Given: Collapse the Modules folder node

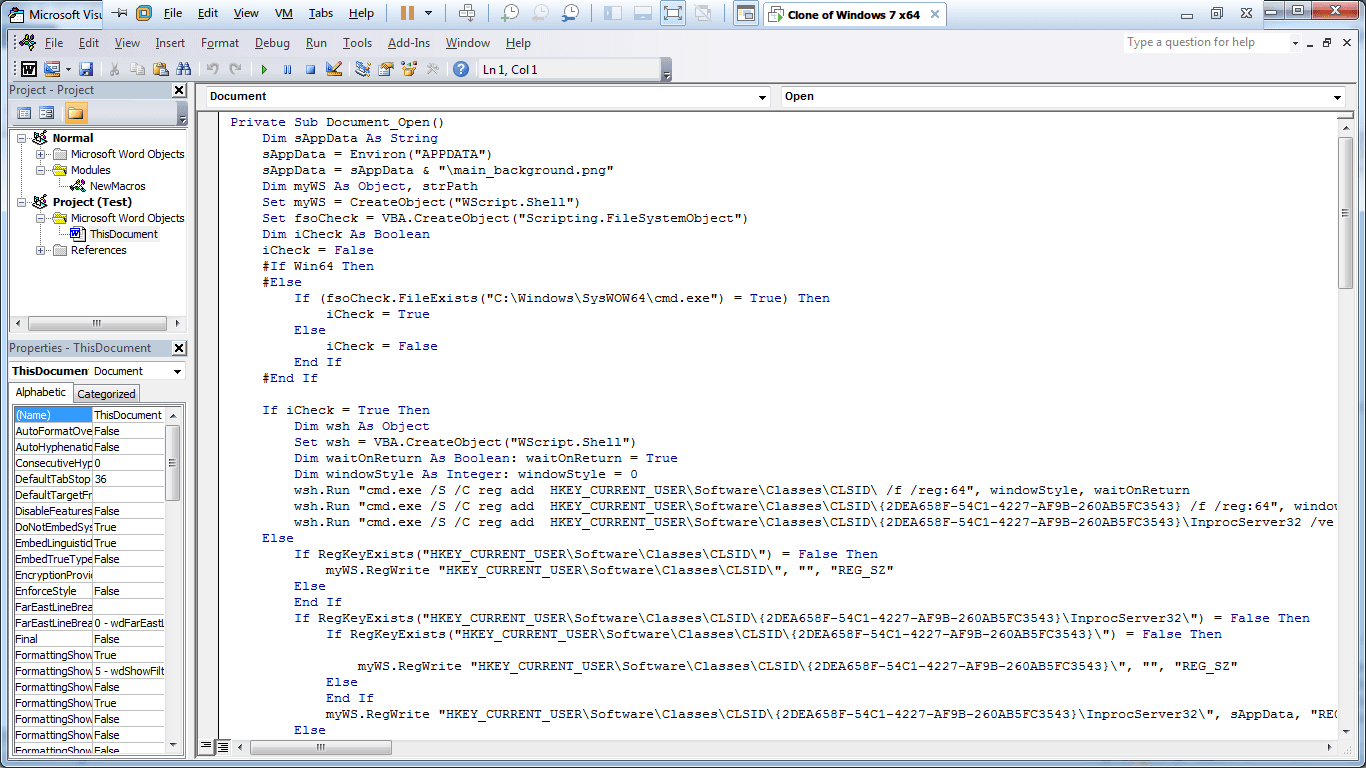Looking at the screenshot, I should 40,170.
